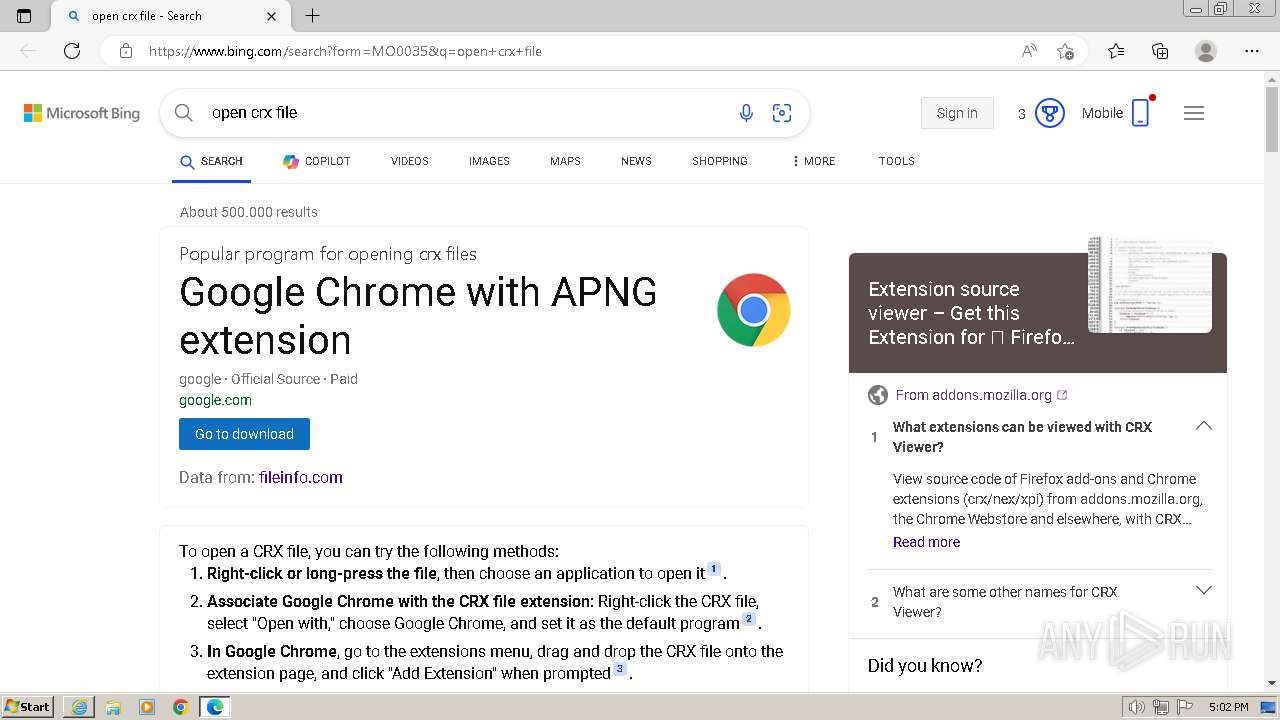
Task: Switch to the COPILOT tab
Action: pyautogui.click(x=316, y=161)
